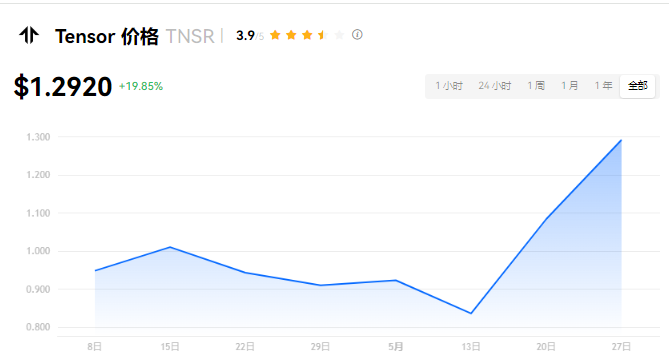
Task: Select the 1周 time range
Action: click(536, 86)
